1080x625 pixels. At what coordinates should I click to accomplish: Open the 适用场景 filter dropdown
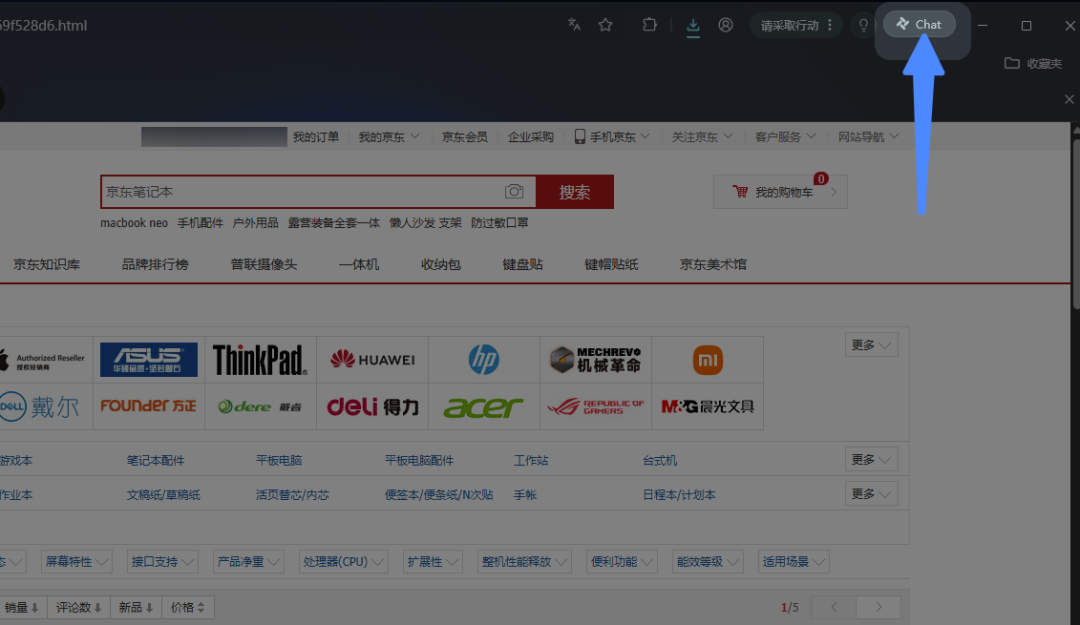(x=793, y=562)
